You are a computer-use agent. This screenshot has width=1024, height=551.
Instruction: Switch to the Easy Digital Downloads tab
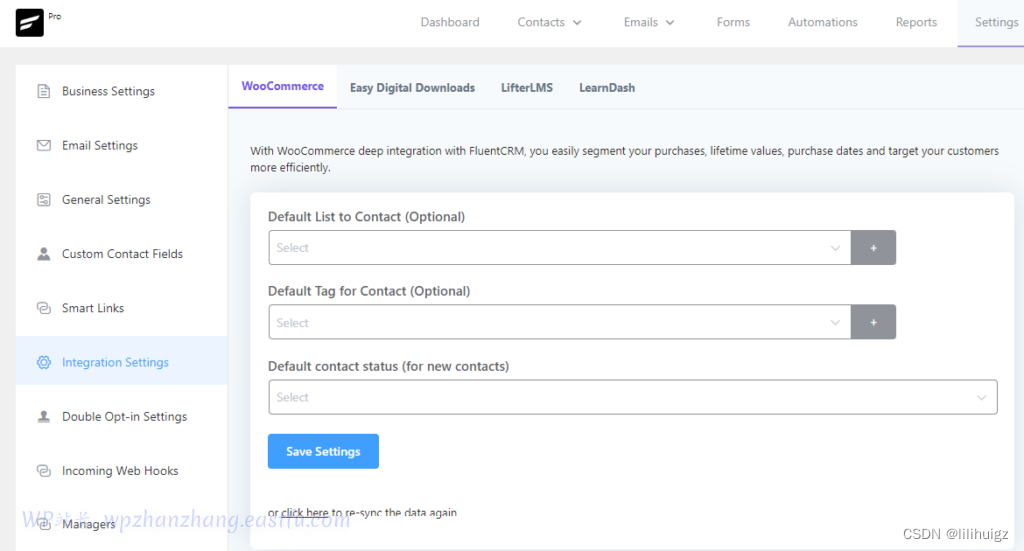click(x=412, y=87)
